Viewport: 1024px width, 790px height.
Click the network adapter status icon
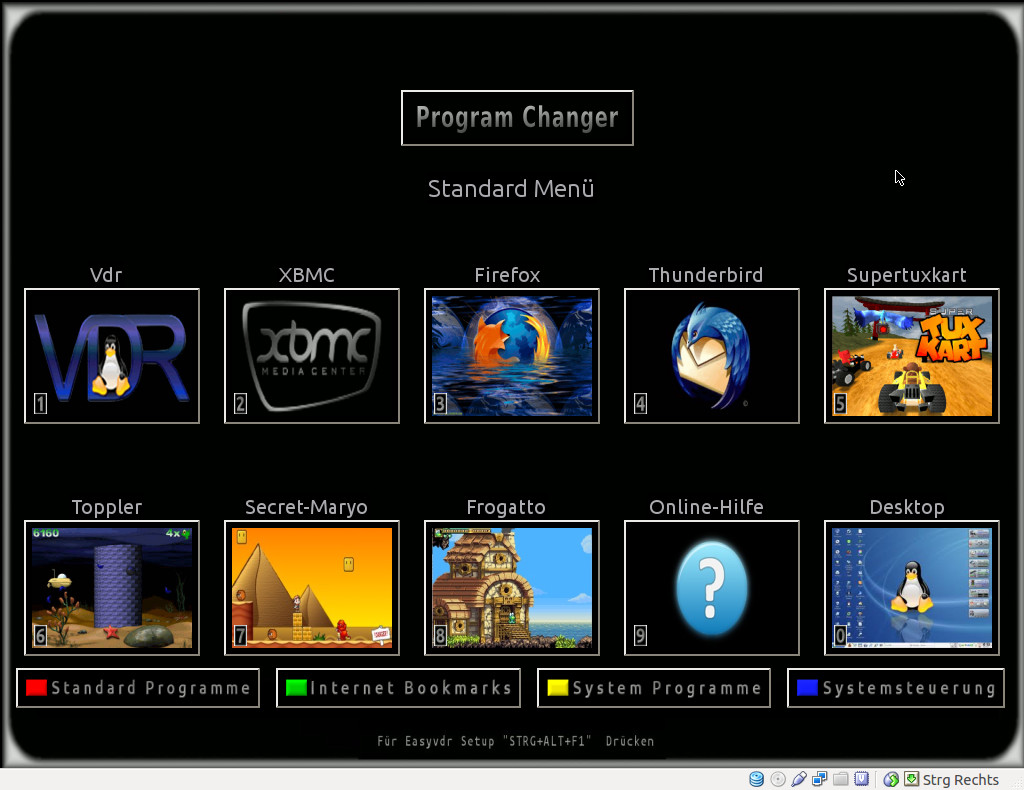tap(819, 779)
